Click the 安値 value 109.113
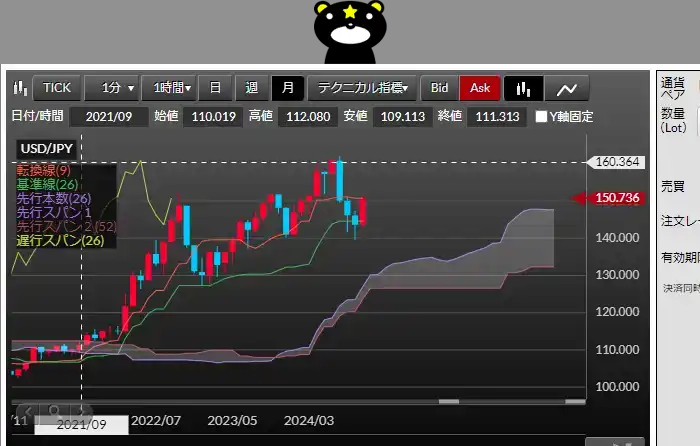Screen dimensions: 700x446 tap(402, 117)
